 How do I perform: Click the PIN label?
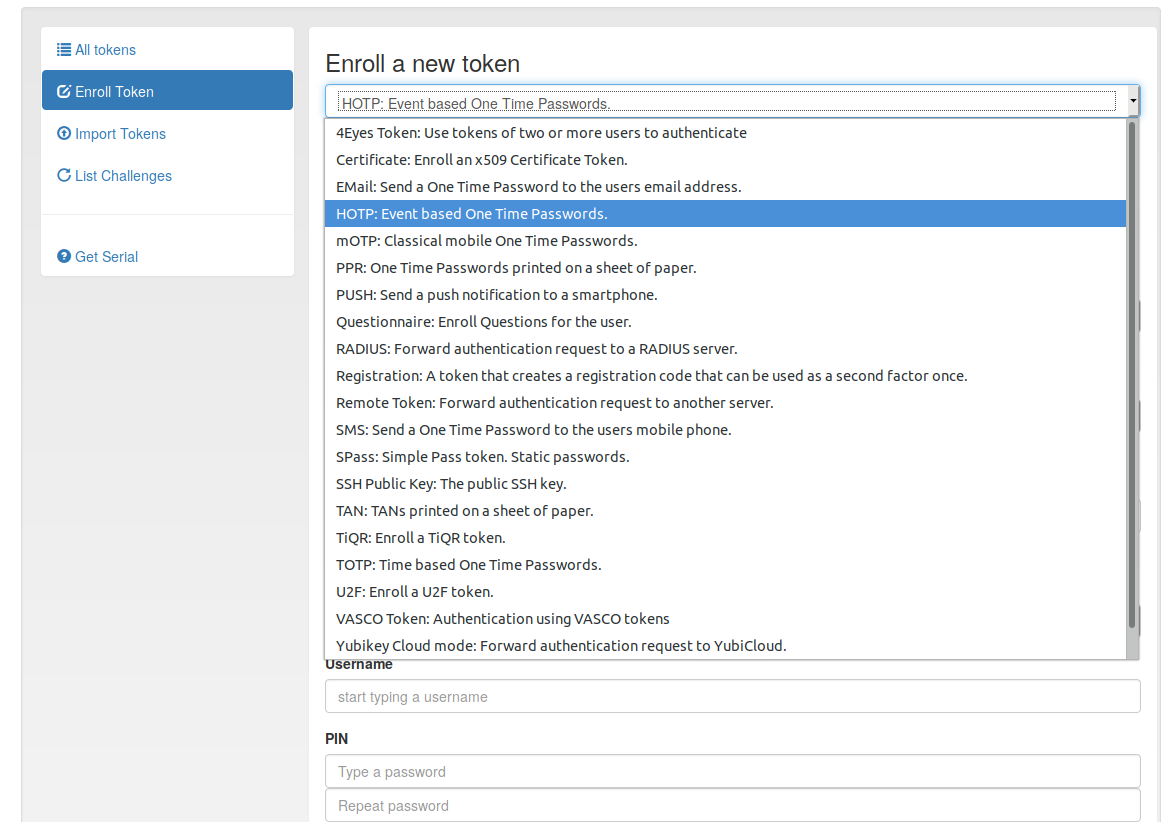(x=336, y=738)
